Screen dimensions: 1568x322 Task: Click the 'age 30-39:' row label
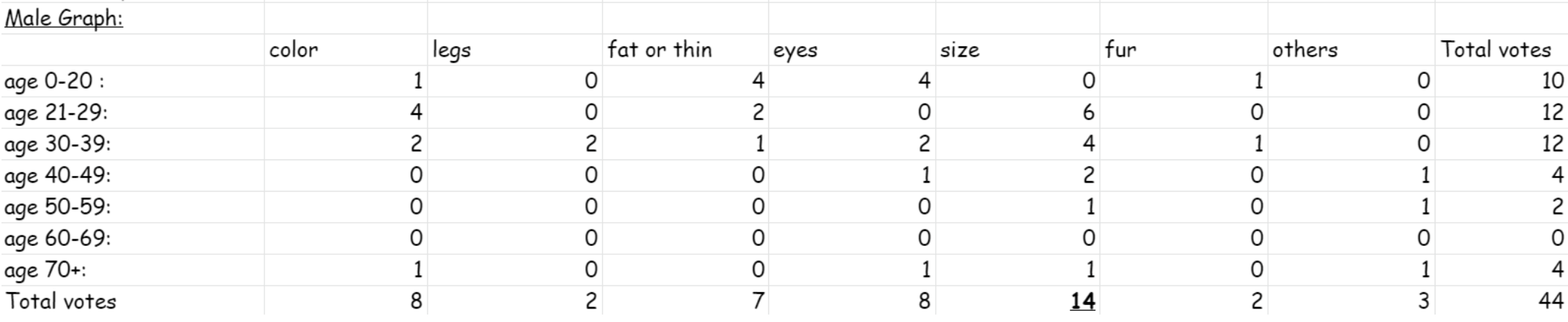(57, 144)
